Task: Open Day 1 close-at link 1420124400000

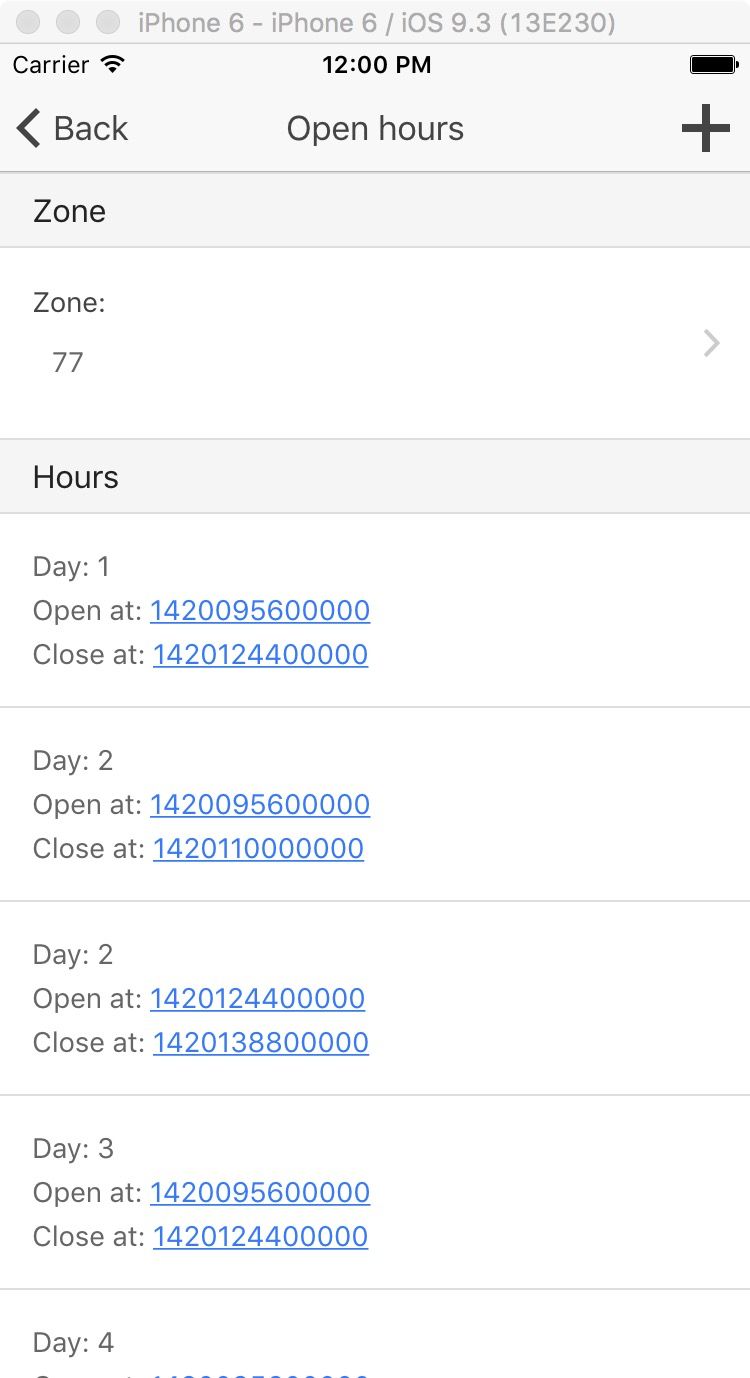Action: point(260,654)
